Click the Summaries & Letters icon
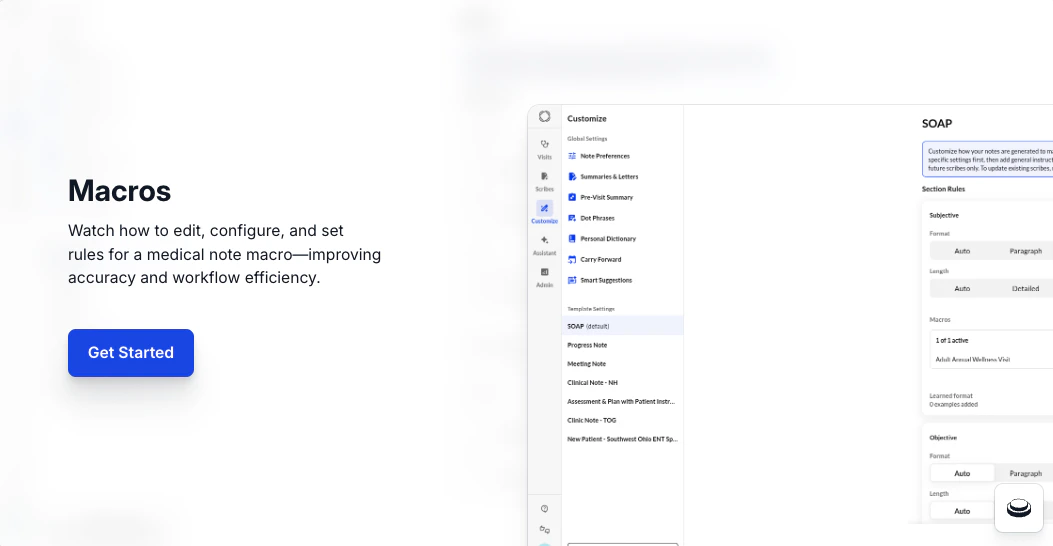 (x=572, y=177)
